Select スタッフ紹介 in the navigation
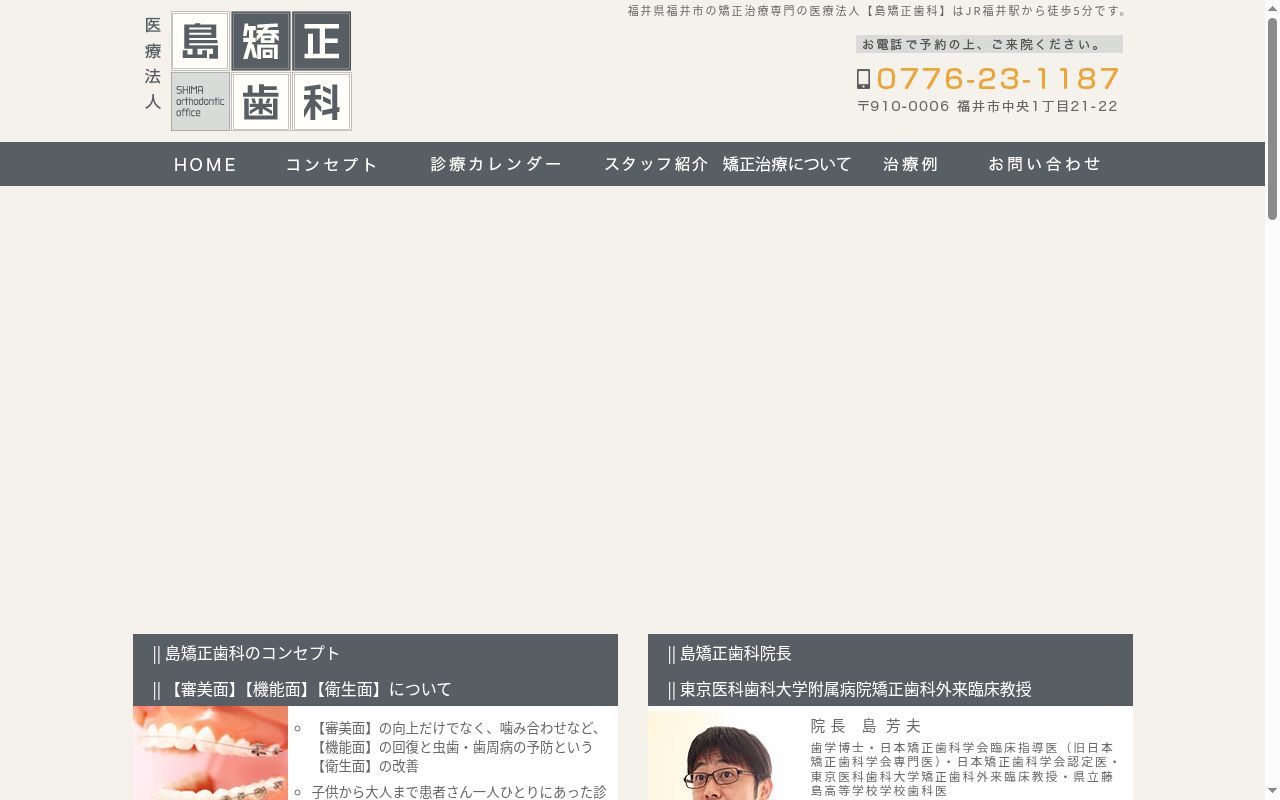 tap(656, 164)
